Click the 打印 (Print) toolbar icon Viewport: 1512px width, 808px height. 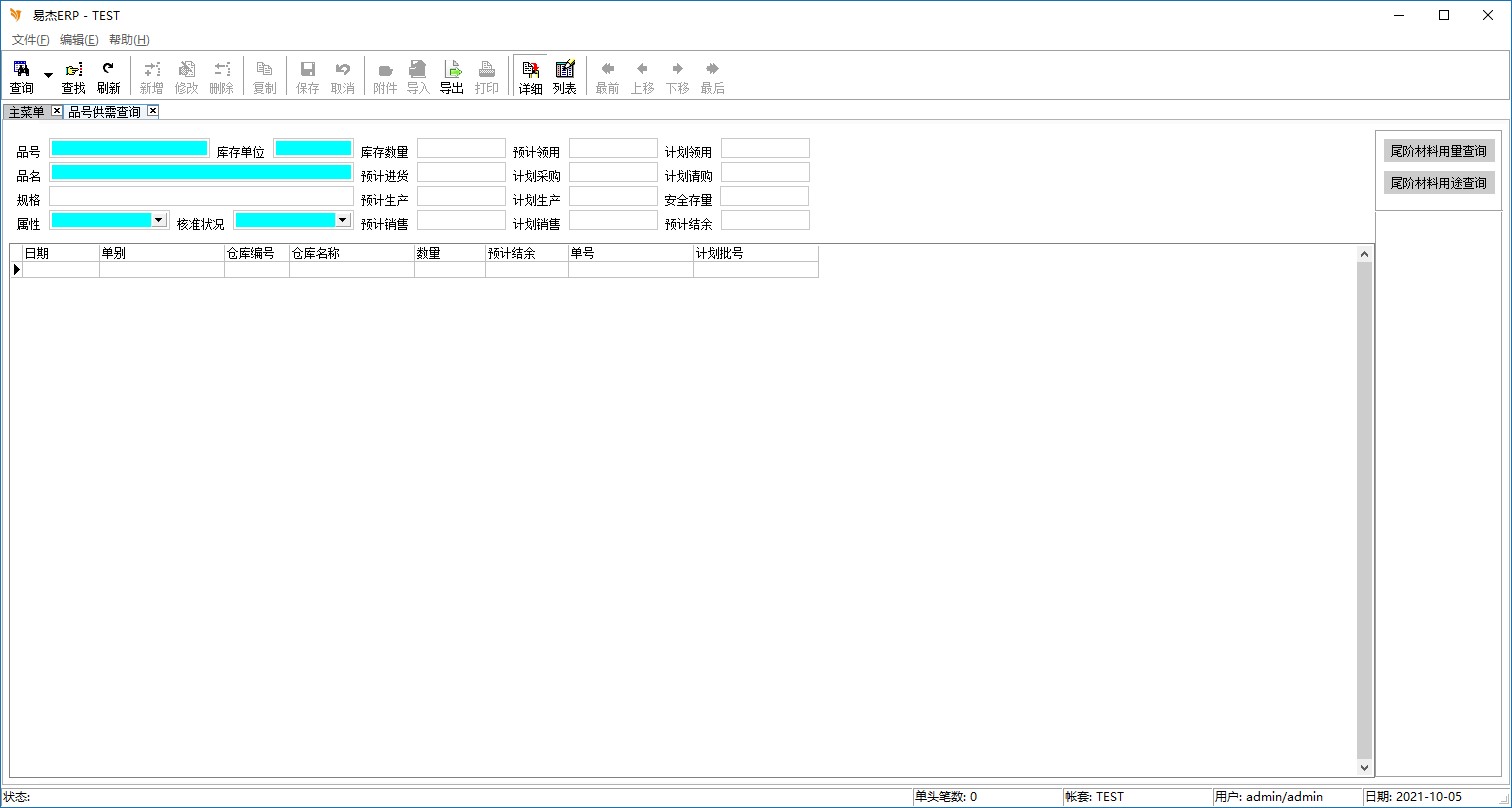tap(487, 76)
